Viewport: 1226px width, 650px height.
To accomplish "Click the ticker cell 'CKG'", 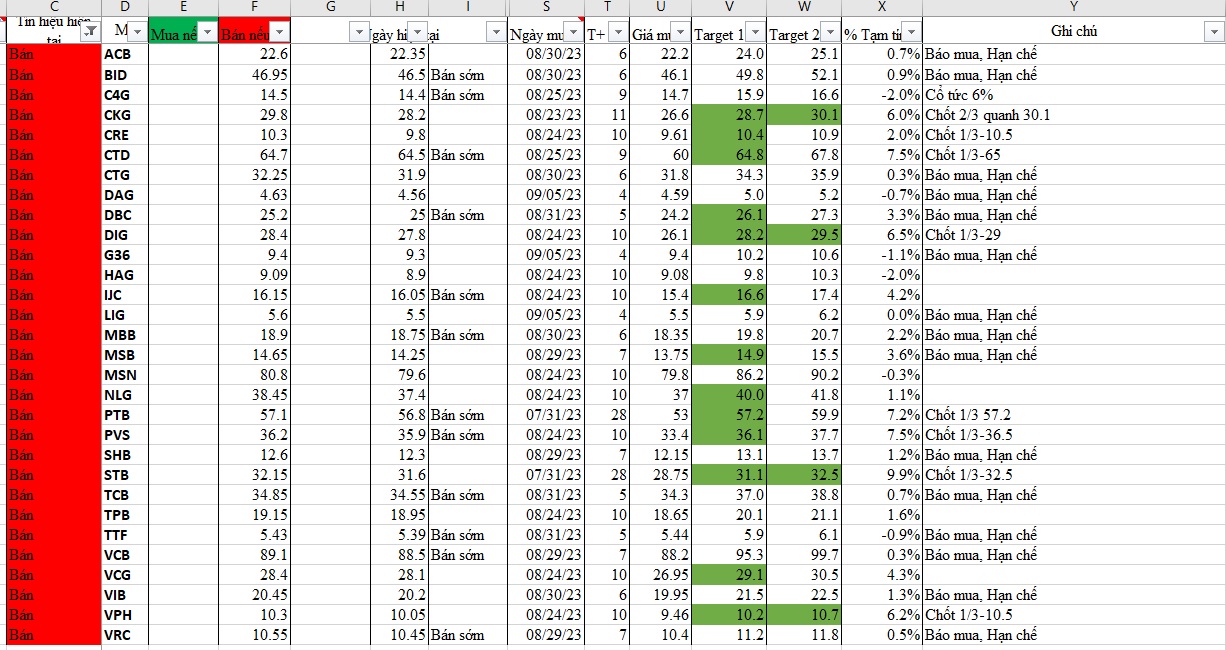I will (125, 115).
